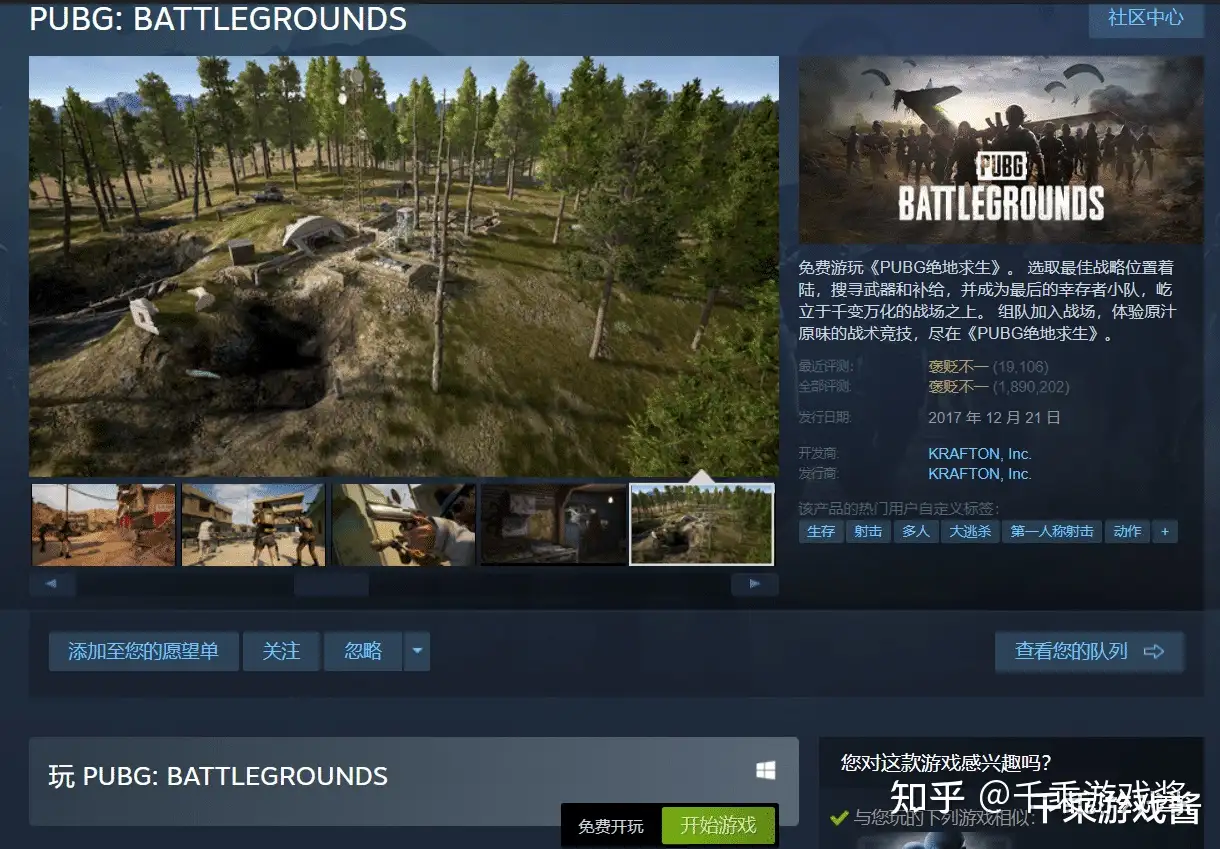
Task: Click 添加至您的愿望单
Action: click(143, 651)
